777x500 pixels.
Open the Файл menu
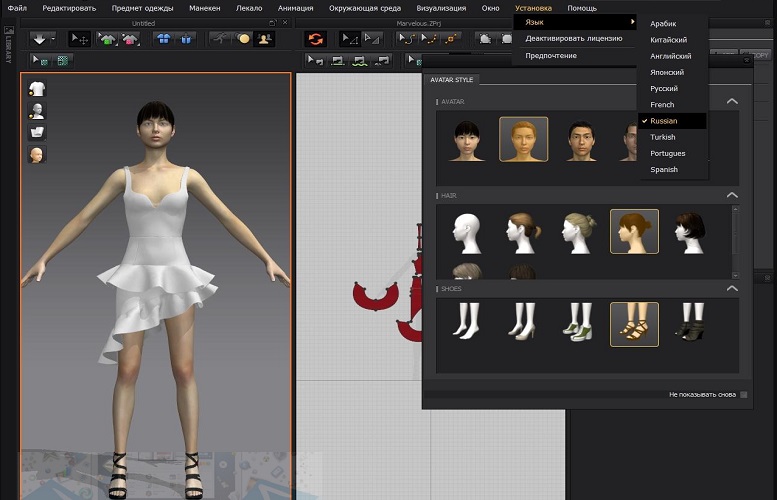(17, 8)
